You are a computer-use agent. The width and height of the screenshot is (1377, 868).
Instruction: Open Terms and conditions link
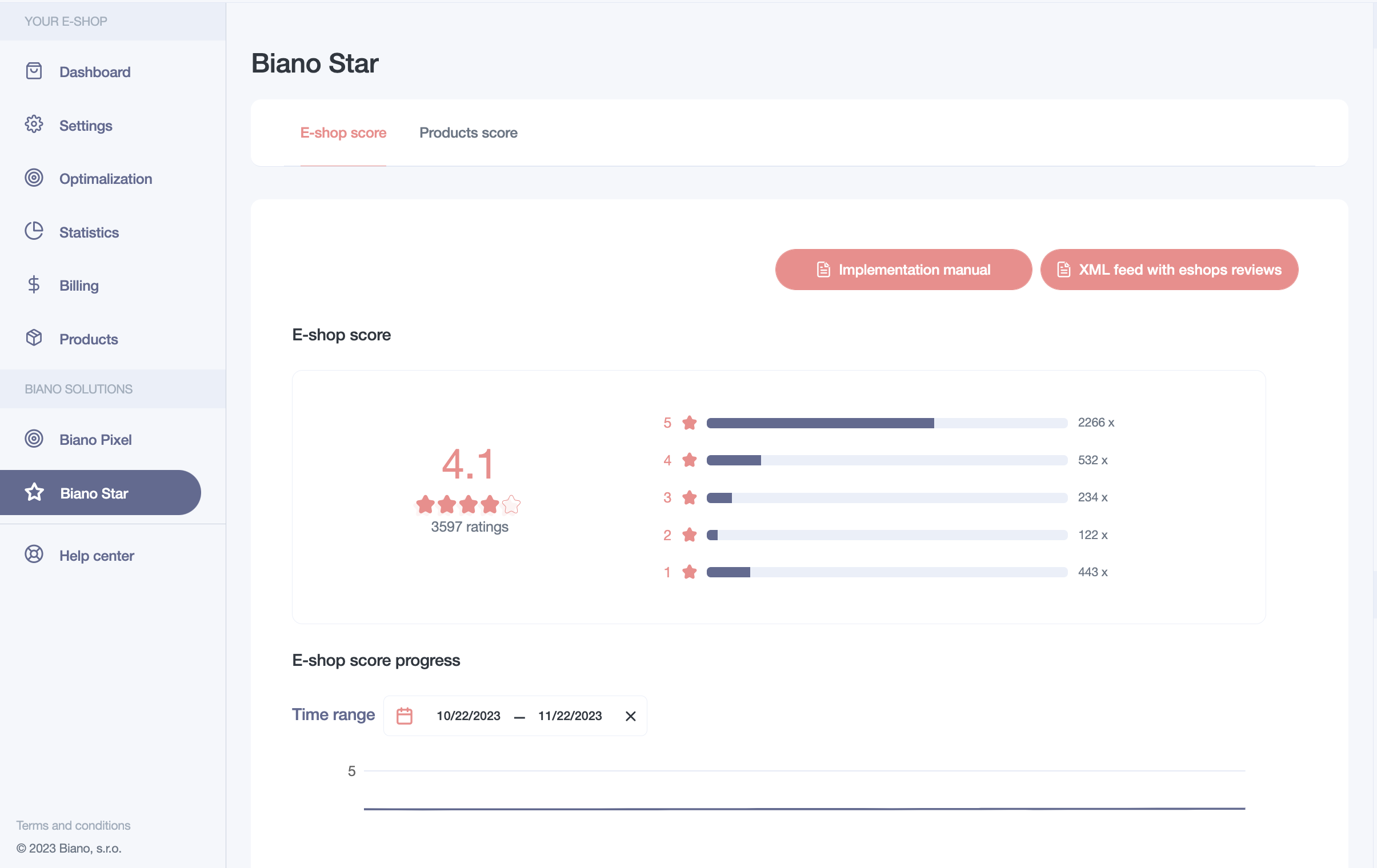pos(73,825)
